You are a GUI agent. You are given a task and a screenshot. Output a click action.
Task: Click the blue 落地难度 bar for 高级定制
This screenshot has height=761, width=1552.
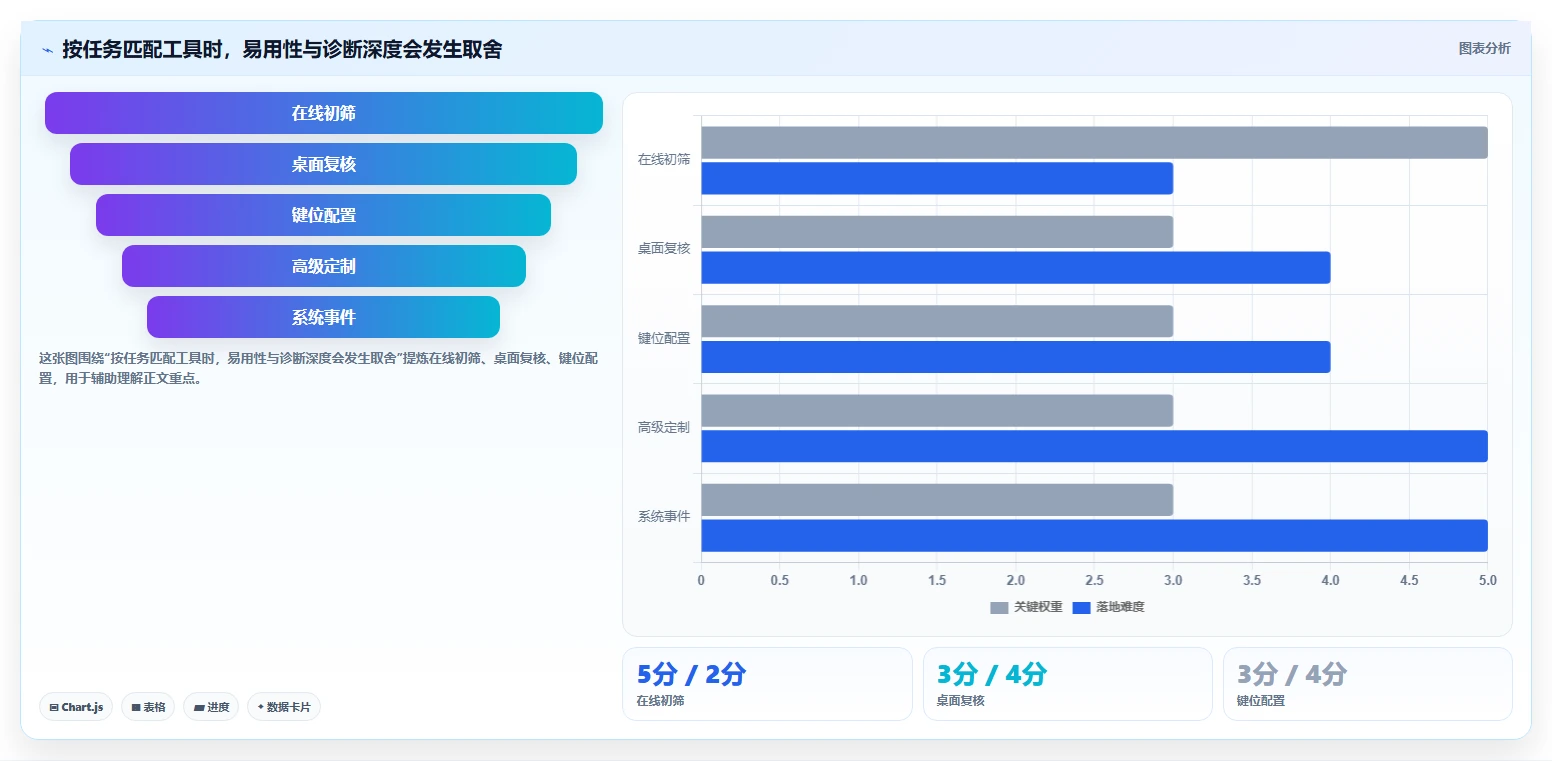(x=1094, y=446)
